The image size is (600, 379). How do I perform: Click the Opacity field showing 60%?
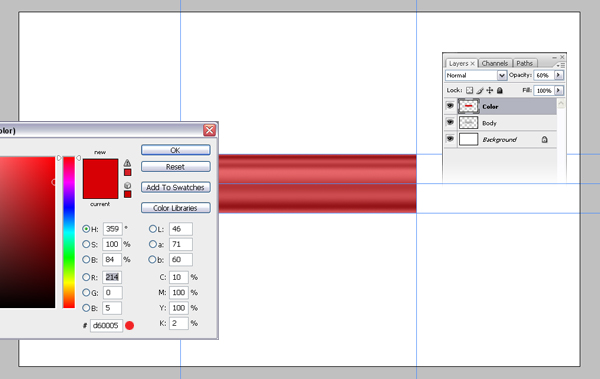[544, 75]
